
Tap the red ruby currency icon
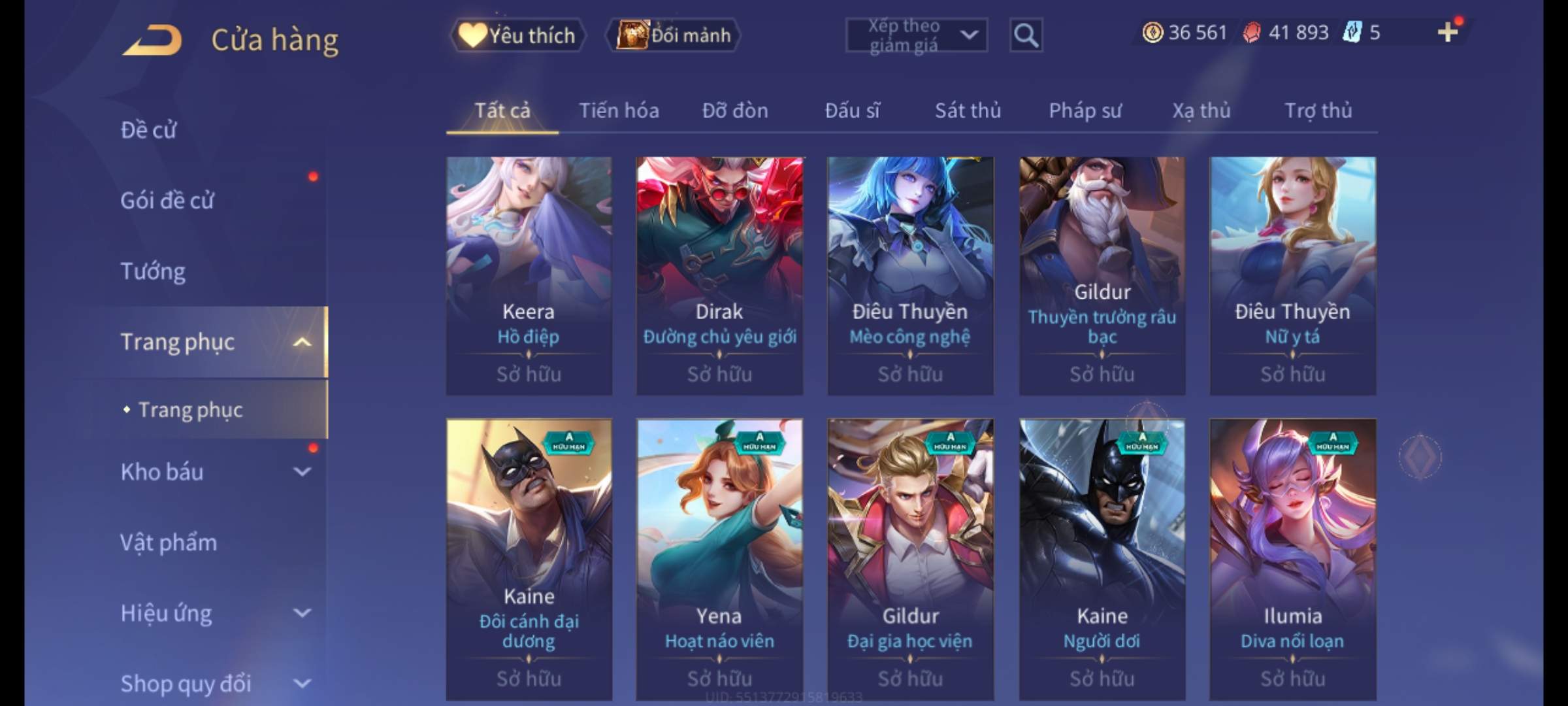pos(1251,32)
